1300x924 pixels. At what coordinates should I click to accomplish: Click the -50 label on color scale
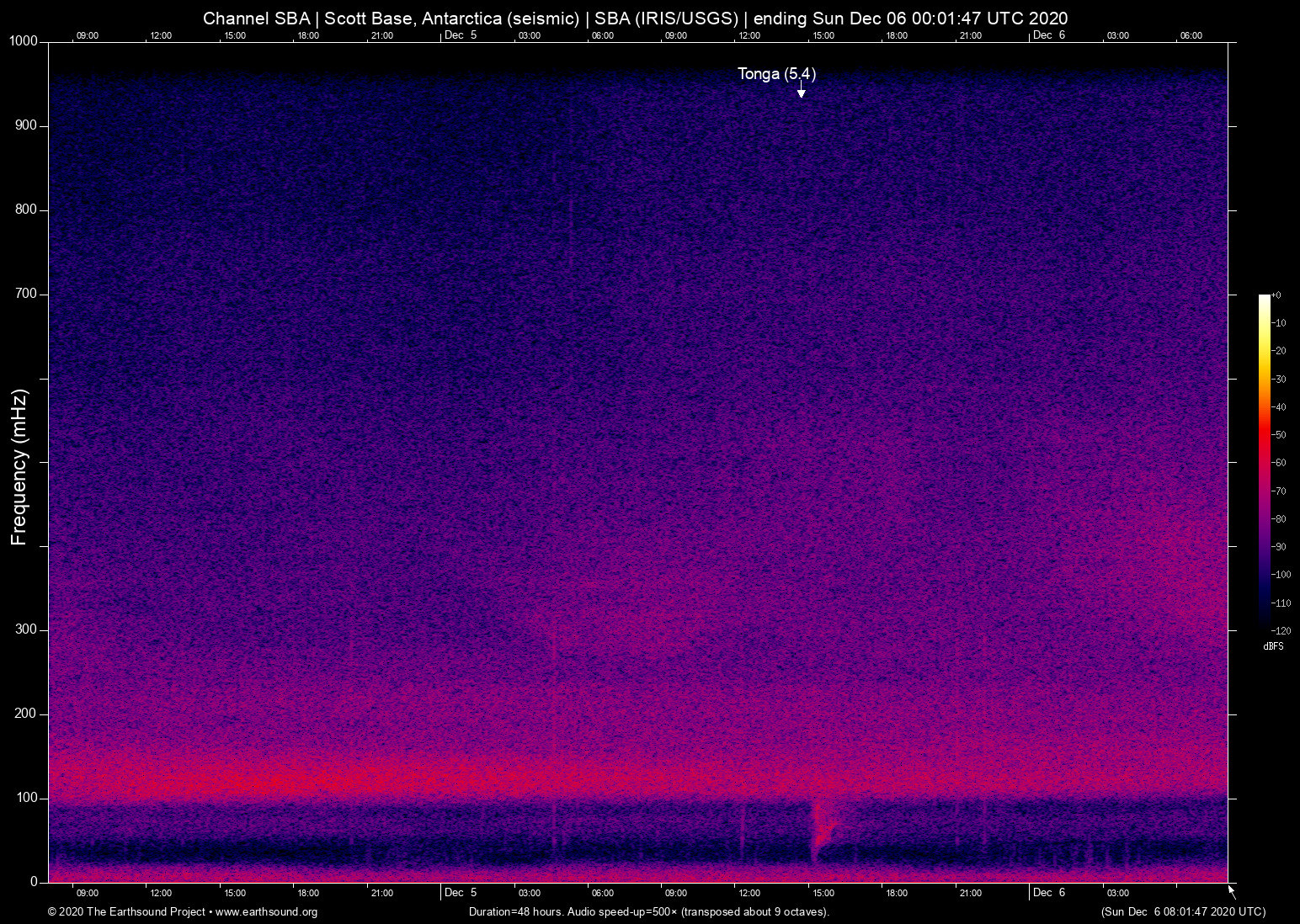click(1280, 435)
